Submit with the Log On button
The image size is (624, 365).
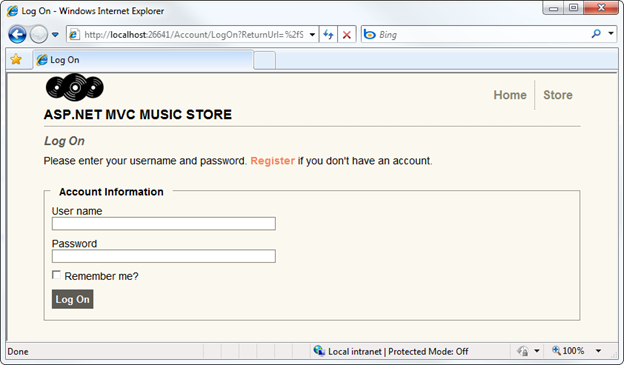72,299
